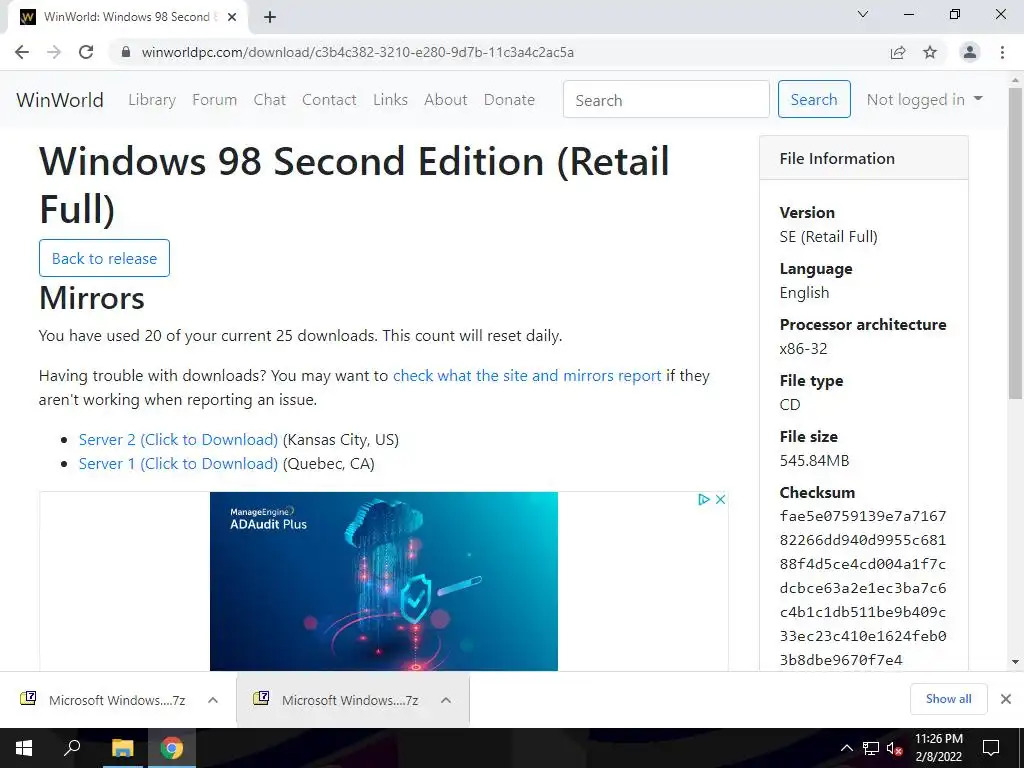Click the browser address bar URL
This screenshot has height=768, width=1024.
pyautogui.click(x=358, y=52)
